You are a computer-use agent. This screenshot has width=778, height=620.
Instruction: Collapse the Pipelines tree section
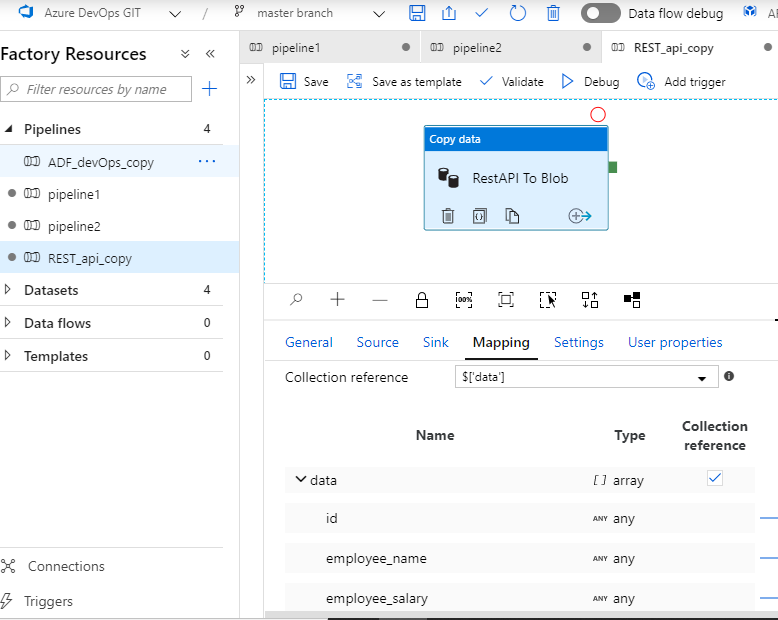[x=8, y=129]
